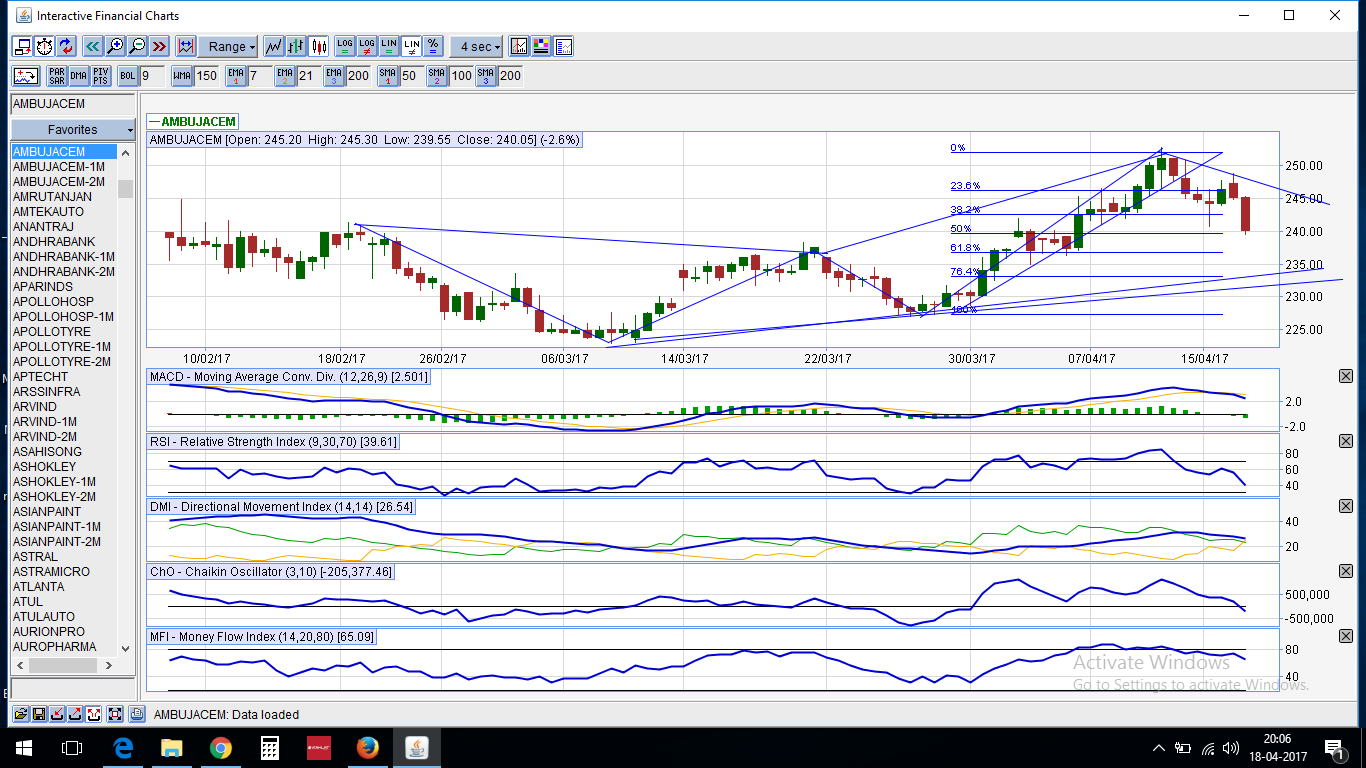Screen dimensions: 1366x768
Task: Close the DMI indicator panel
Action: click(x=1345, y=506)
